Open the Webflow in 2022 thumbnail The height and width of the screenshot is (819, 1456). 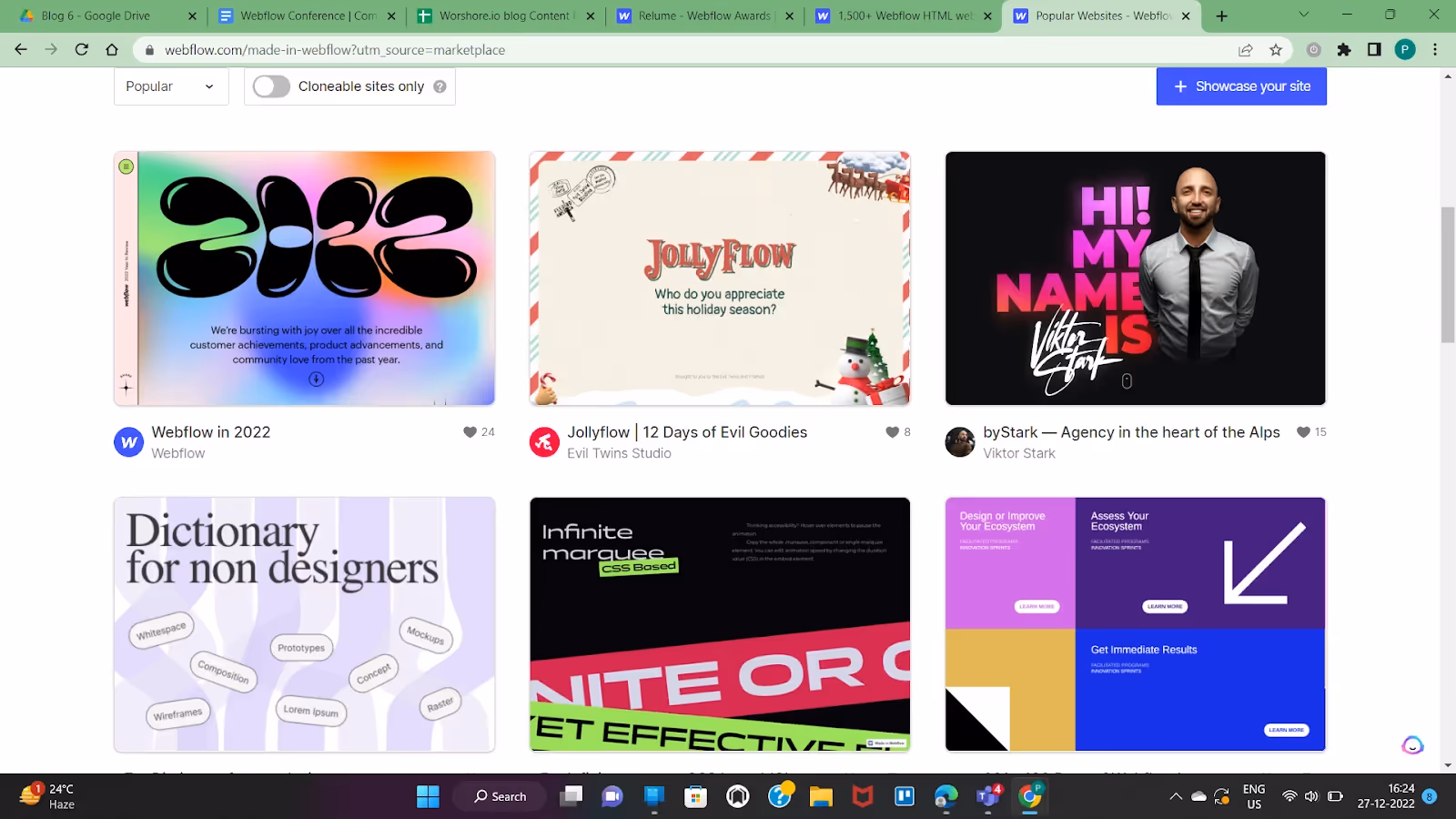point(304,278)
